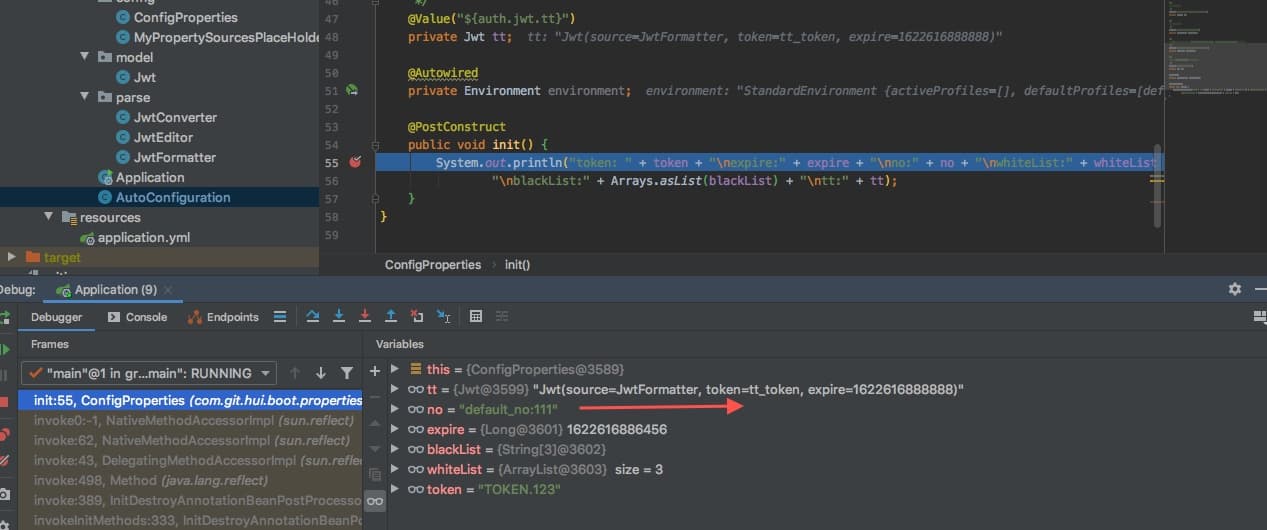This screenshot has height=530, width=1267.
Task: Add a new watch with plus icon
Action: [x=375, y=371]
